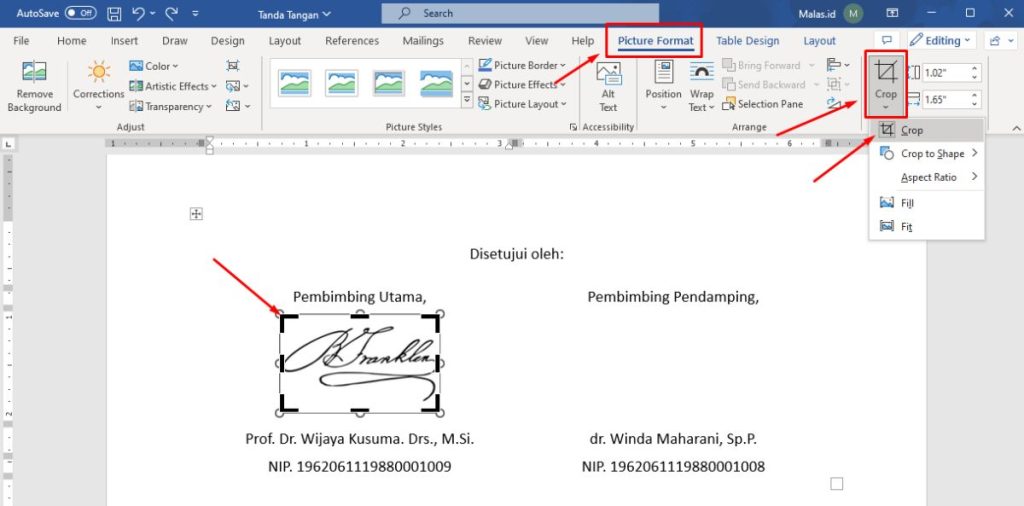Click the Malas.id account avatar

coord(854,13)
